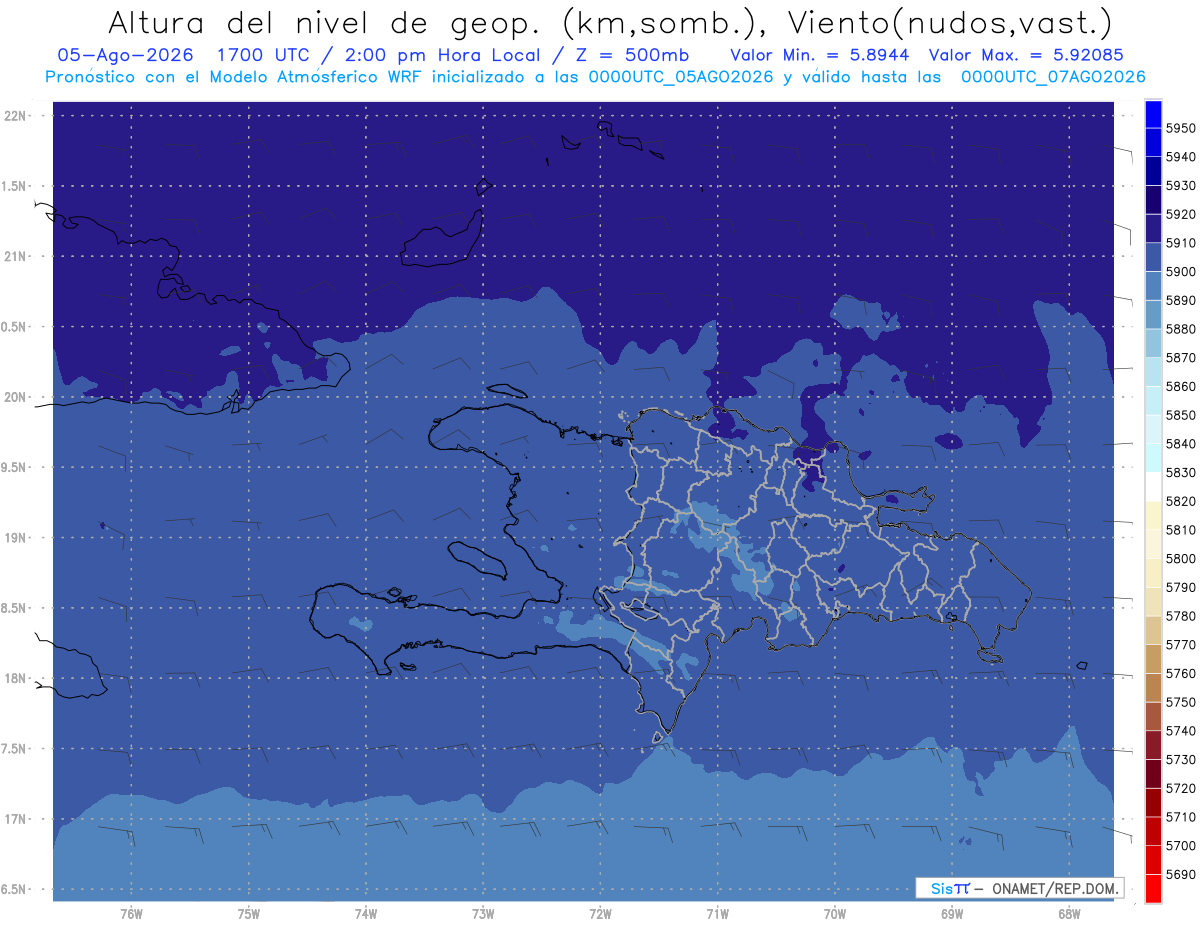Click the '20N' latitude label
The width and height of the screenshot is (1200, 927).
15,397
